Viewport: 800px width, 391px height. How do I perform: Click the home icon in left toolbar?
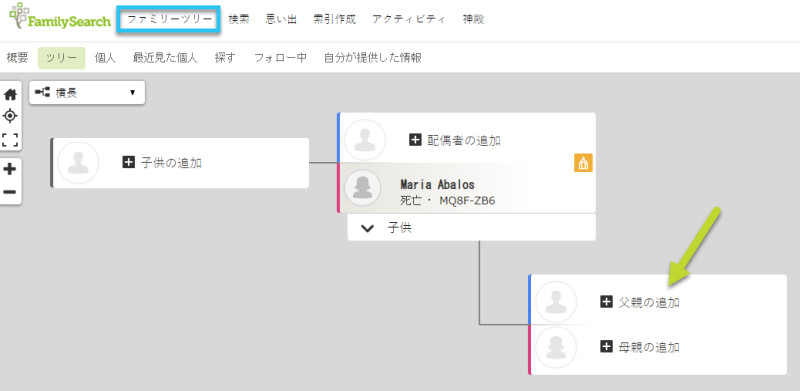click(10, 94)
